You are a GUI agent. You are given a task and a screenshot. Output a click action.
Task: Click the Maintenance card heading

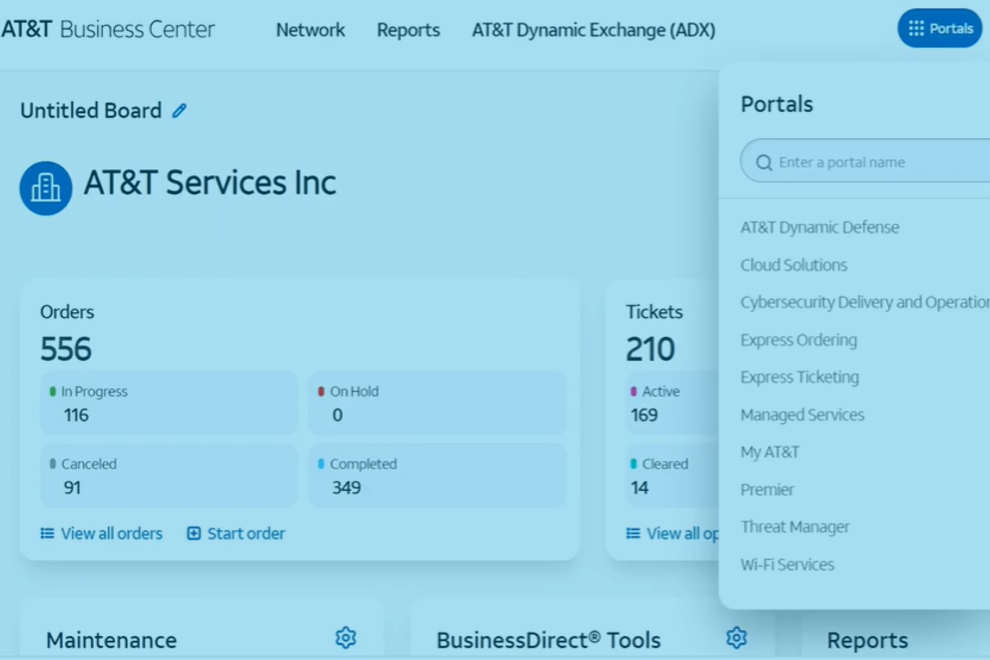[111, 640]
